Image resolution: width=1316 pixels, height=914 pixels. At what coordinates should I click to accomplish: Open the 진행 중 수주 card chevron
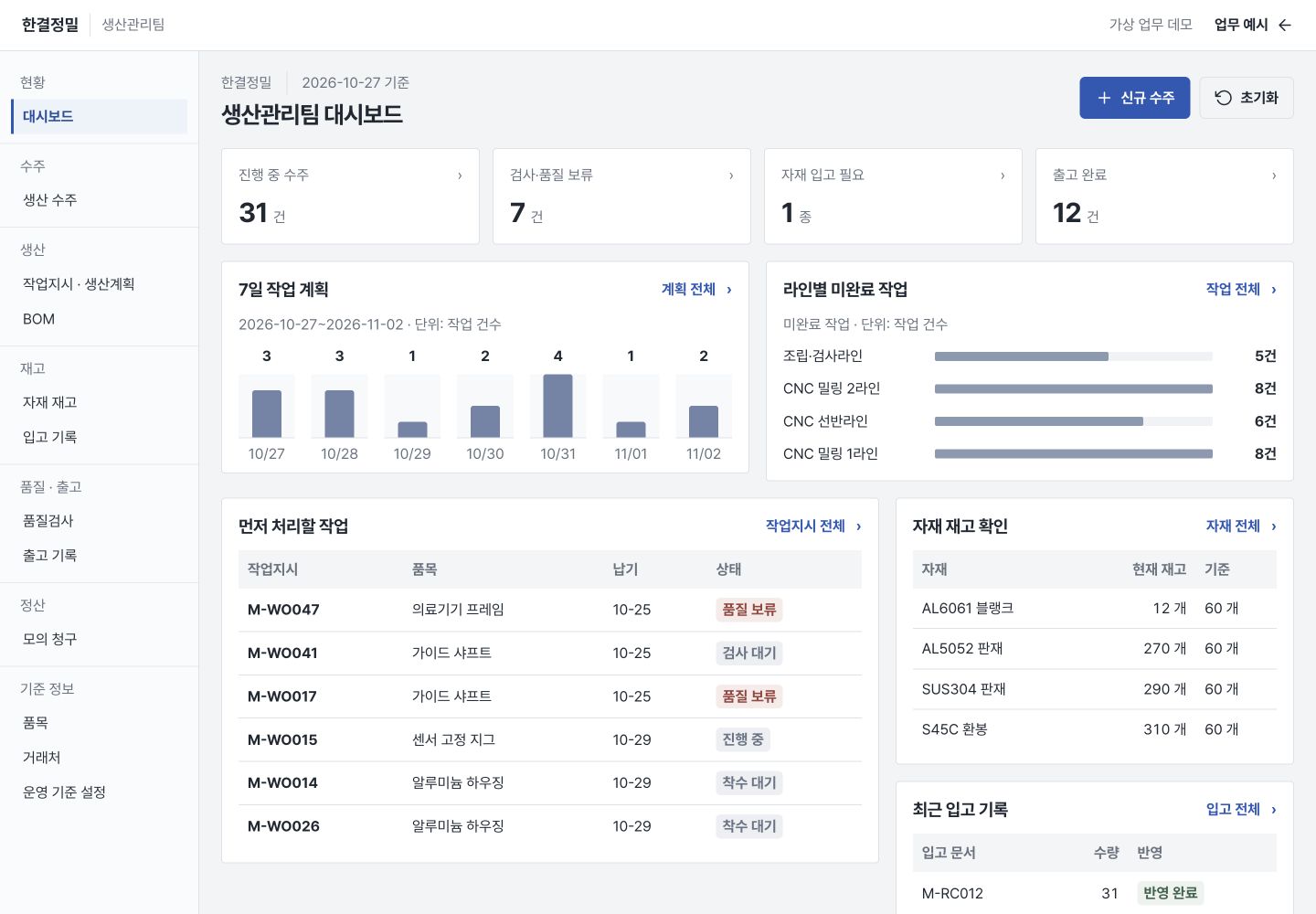click(460, 175)
